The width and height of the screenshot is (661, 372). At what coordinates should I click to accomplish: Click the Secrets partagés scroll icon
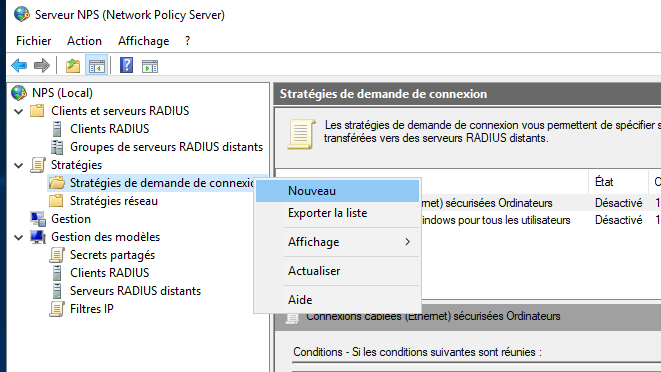click(x=57, y=255)
